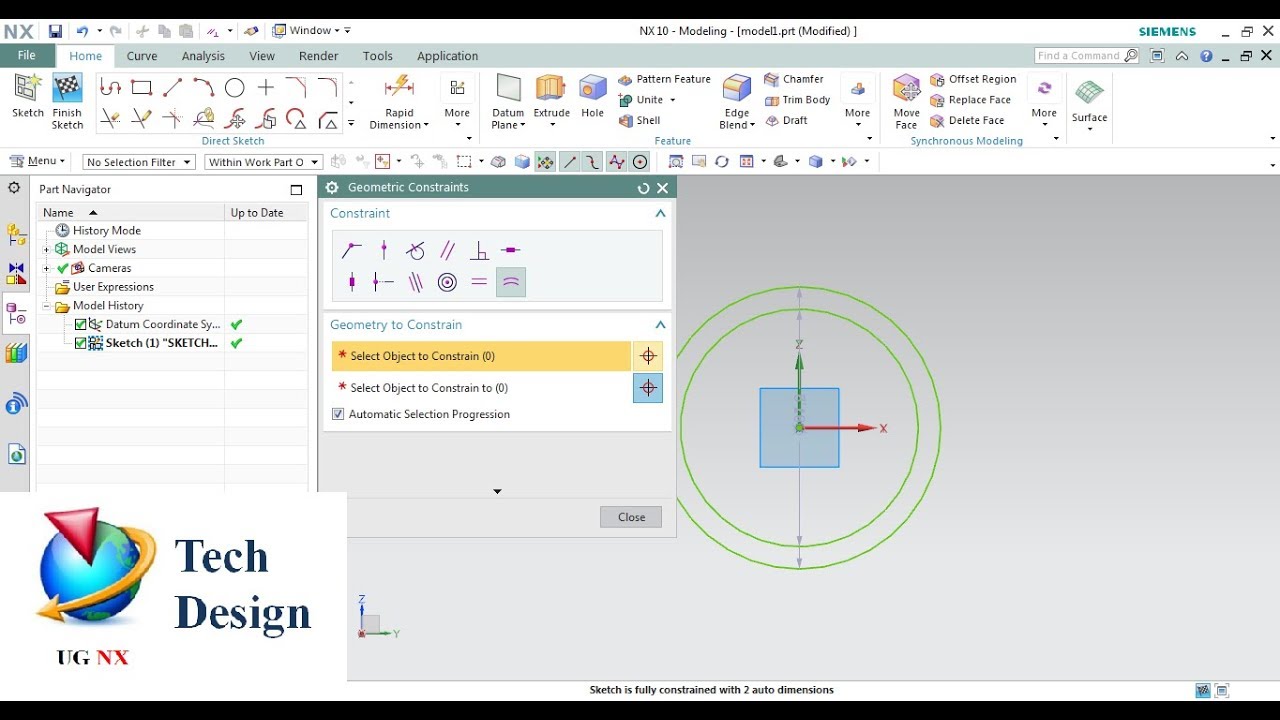Collapse the Geometry to Constrain section
Screen dimensions: 1280x720
point(660,325)
